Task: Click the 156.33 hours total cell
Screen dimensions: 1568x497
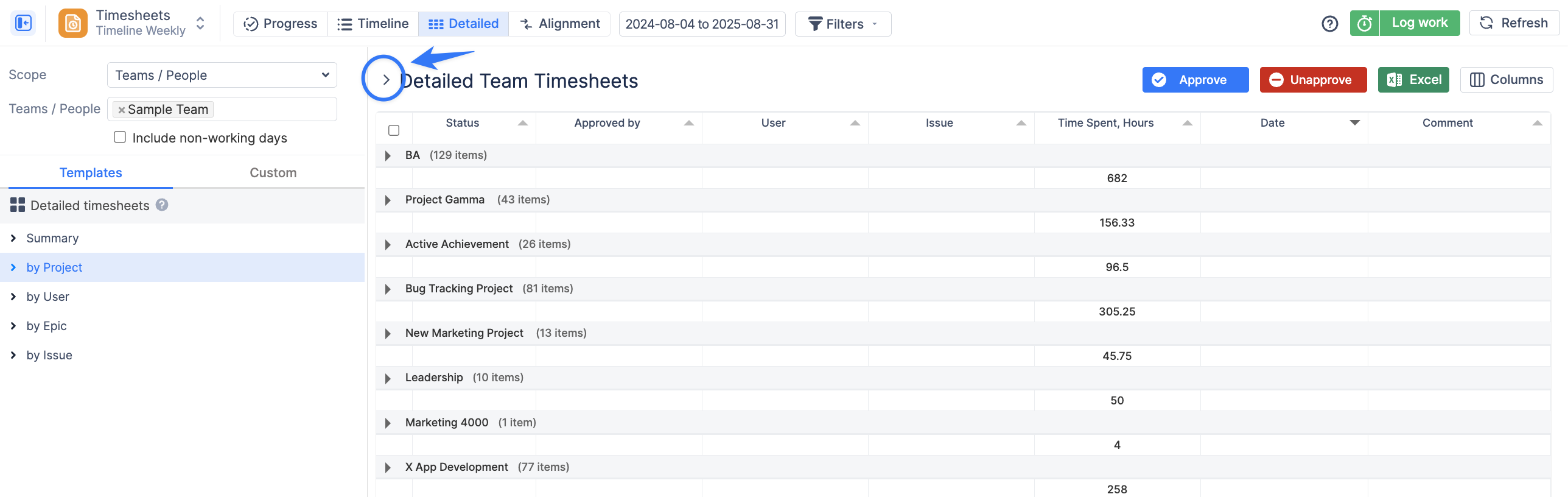Action: click(1117, 222)
